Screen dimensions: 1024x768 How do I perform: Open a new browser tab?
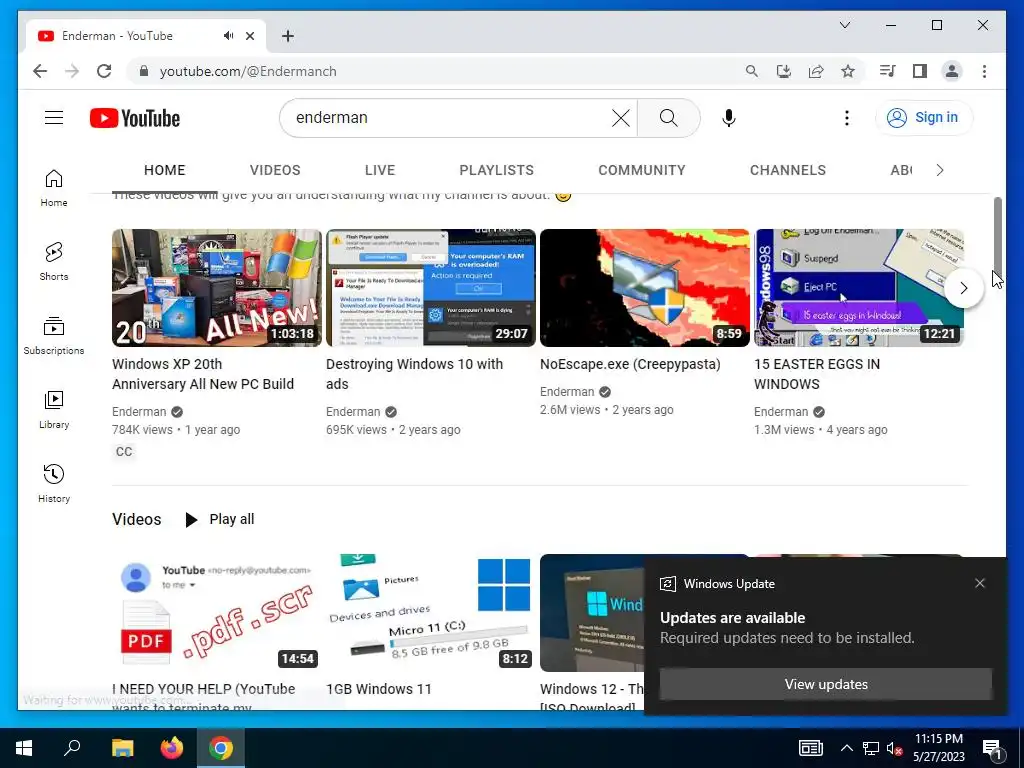pos(287,36)
